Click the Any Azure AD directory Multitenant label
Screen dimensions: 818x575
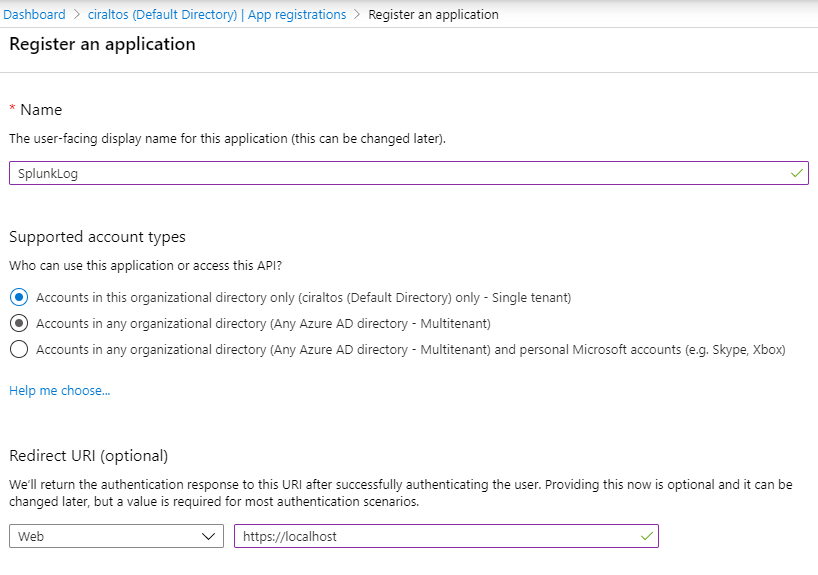(x=263, y=324)
